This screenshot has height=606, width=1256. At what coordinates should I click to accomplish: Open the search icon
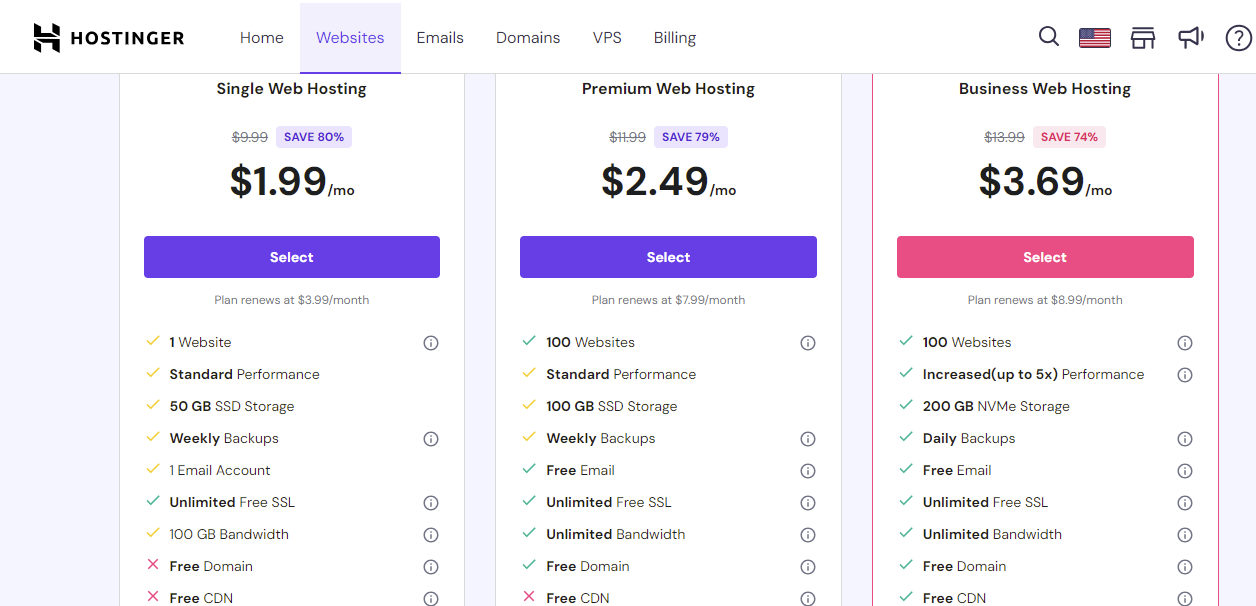point(1048,36)
